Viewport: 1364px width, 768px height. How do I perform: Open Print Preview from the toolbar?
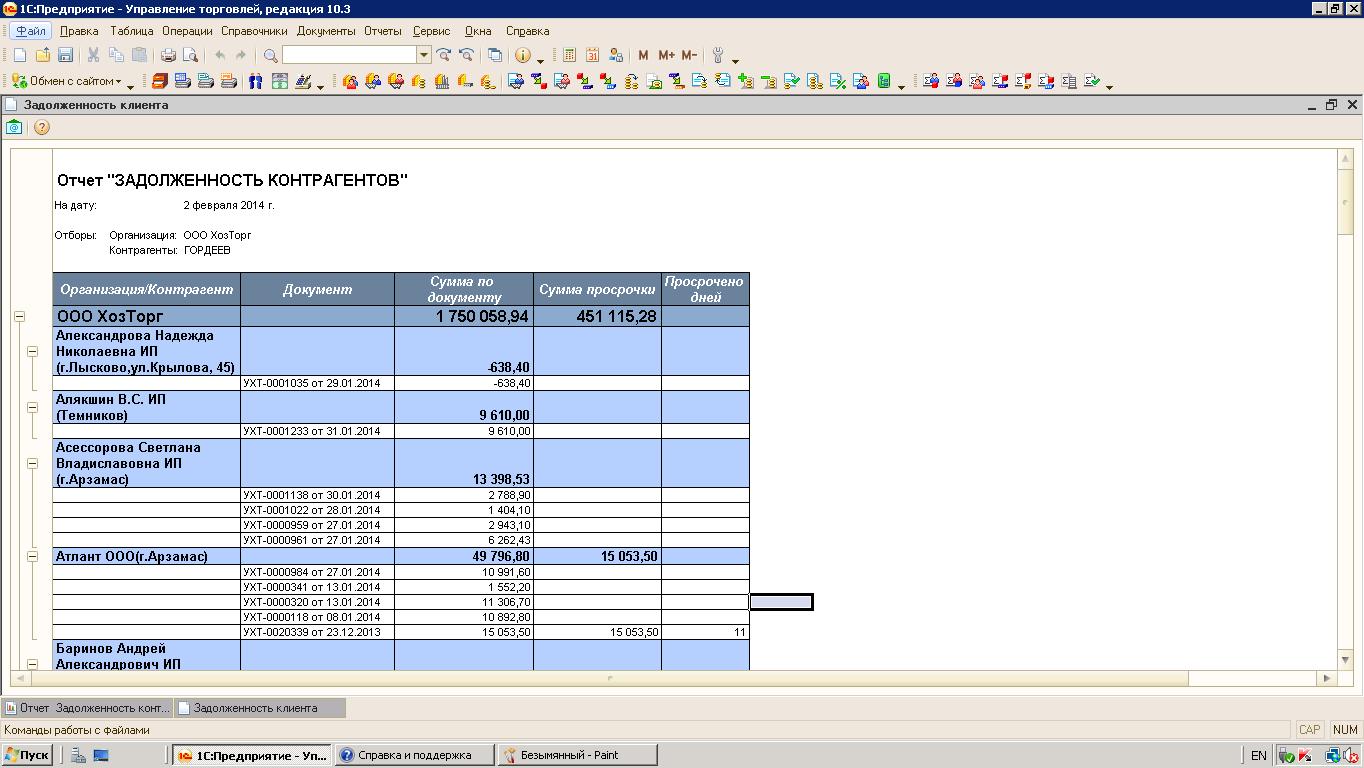point(191,56)
